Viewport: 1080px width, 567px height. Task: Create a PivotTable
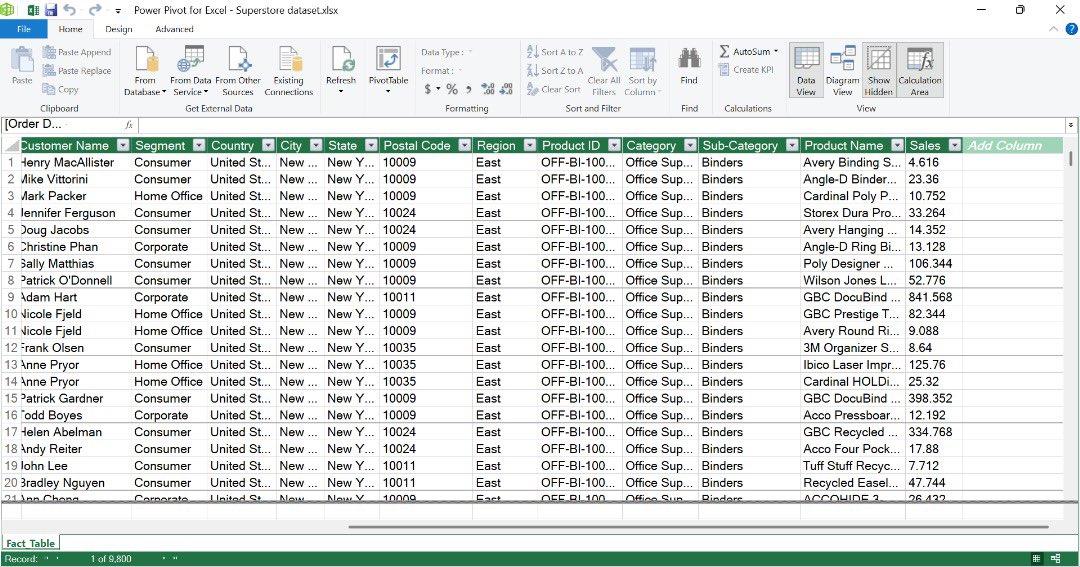click(x=388, y=70)
